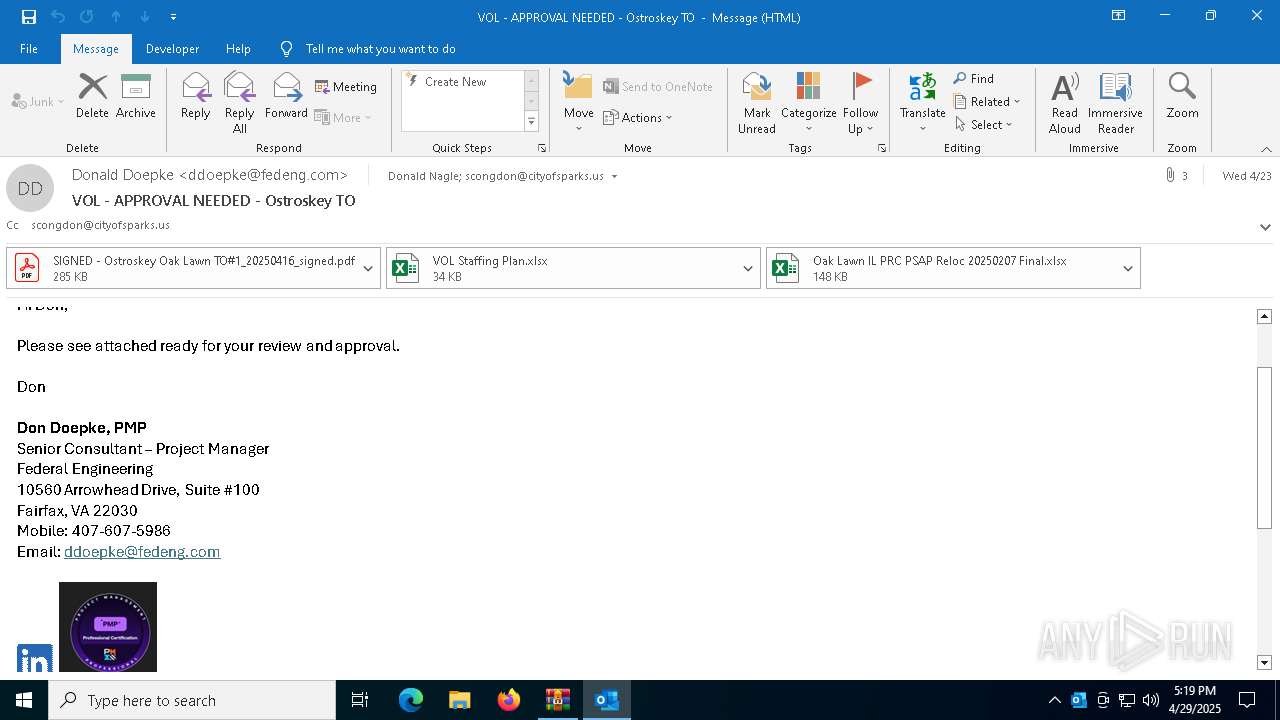Delete this email message
This screenshot has height=720, width=1280.
tap(92, 97)
